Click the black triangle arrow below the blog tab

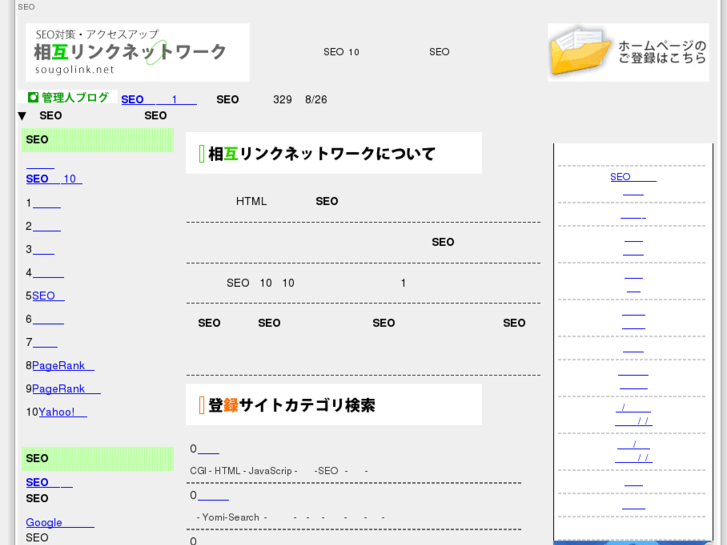click(x=22, y=116)
